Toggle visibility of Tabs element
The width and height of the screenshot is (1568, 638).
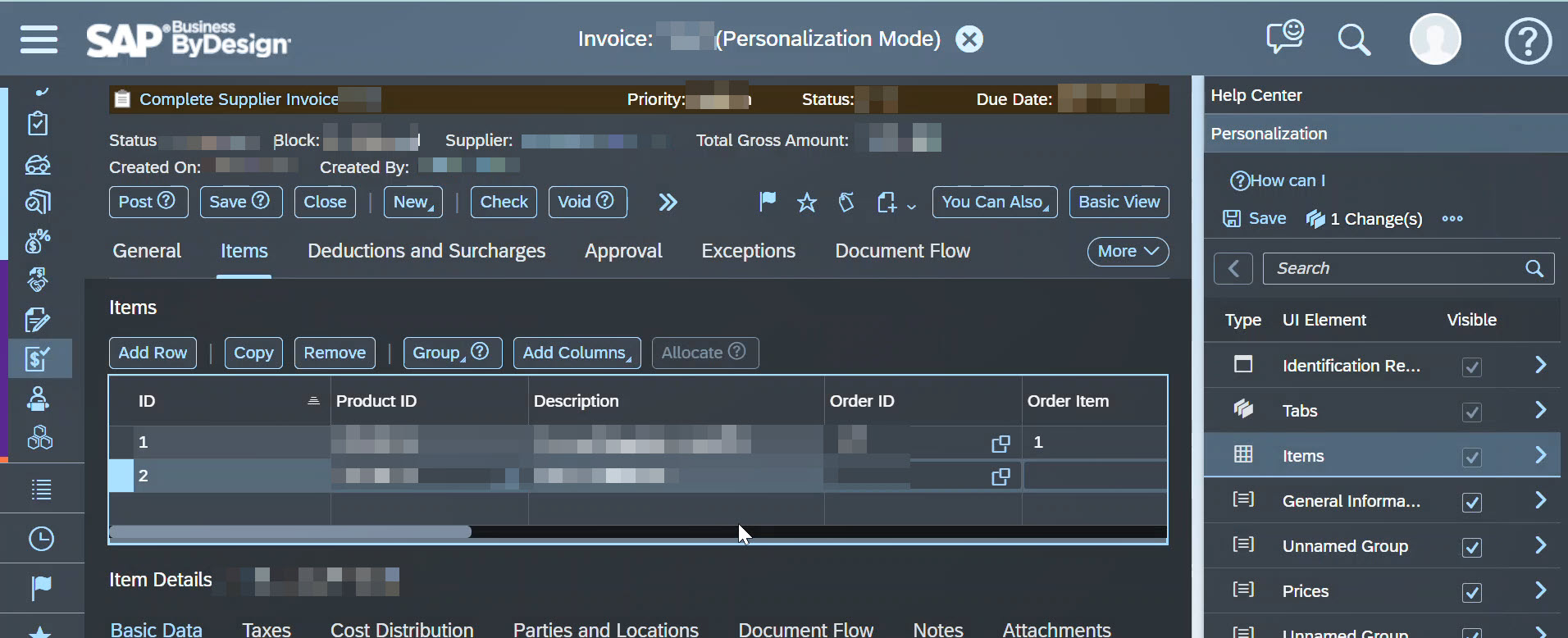1472,412
